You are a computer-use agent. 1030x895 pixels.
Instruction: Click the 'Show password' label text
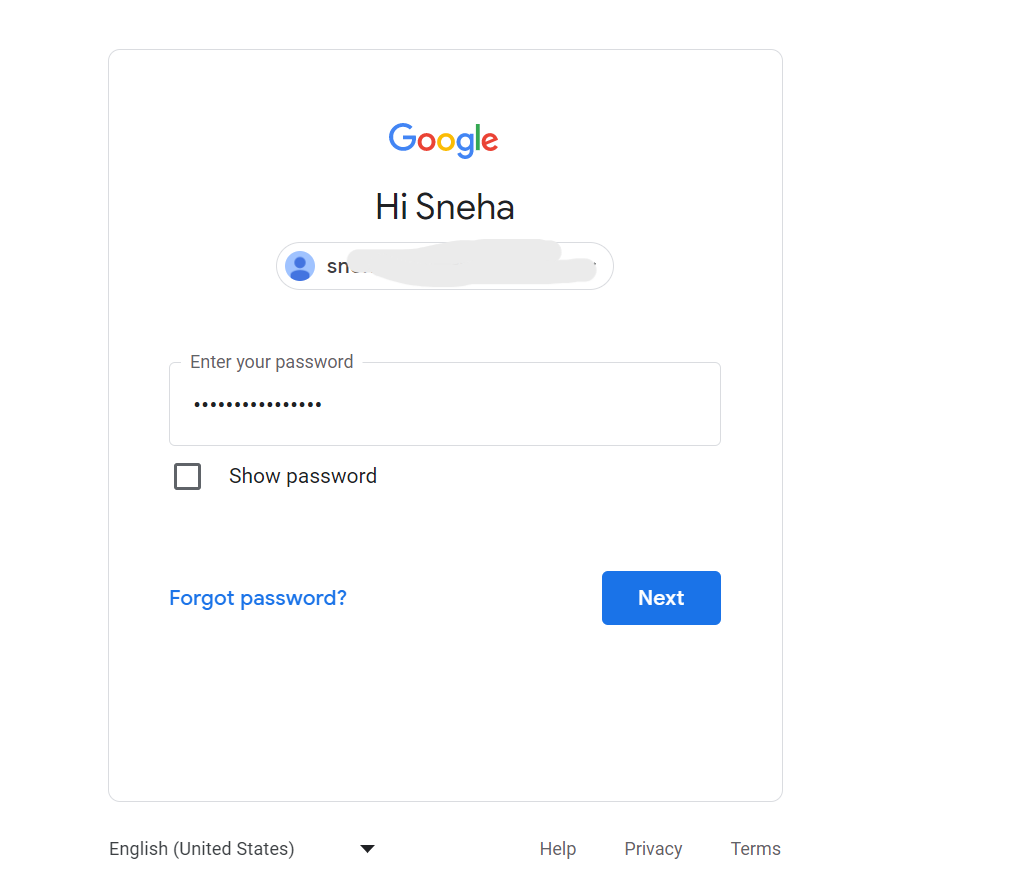coord(302,476)
